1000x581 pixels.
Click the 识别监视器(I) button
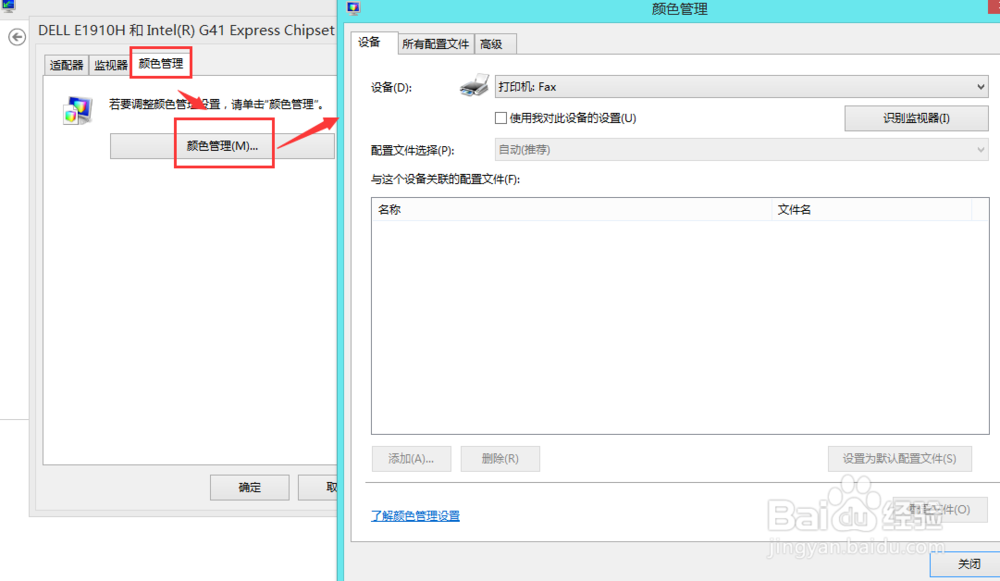(x=916, y=118)
